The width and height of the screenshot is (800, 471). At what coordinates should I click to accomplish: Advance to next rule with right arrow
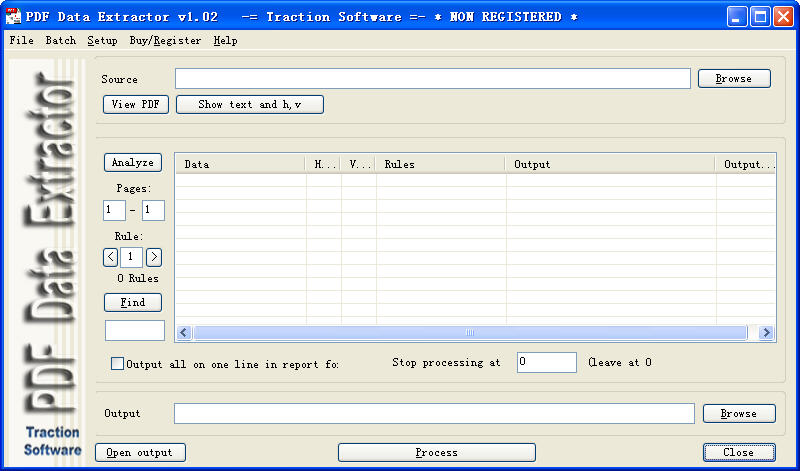(x=153, y=257)
